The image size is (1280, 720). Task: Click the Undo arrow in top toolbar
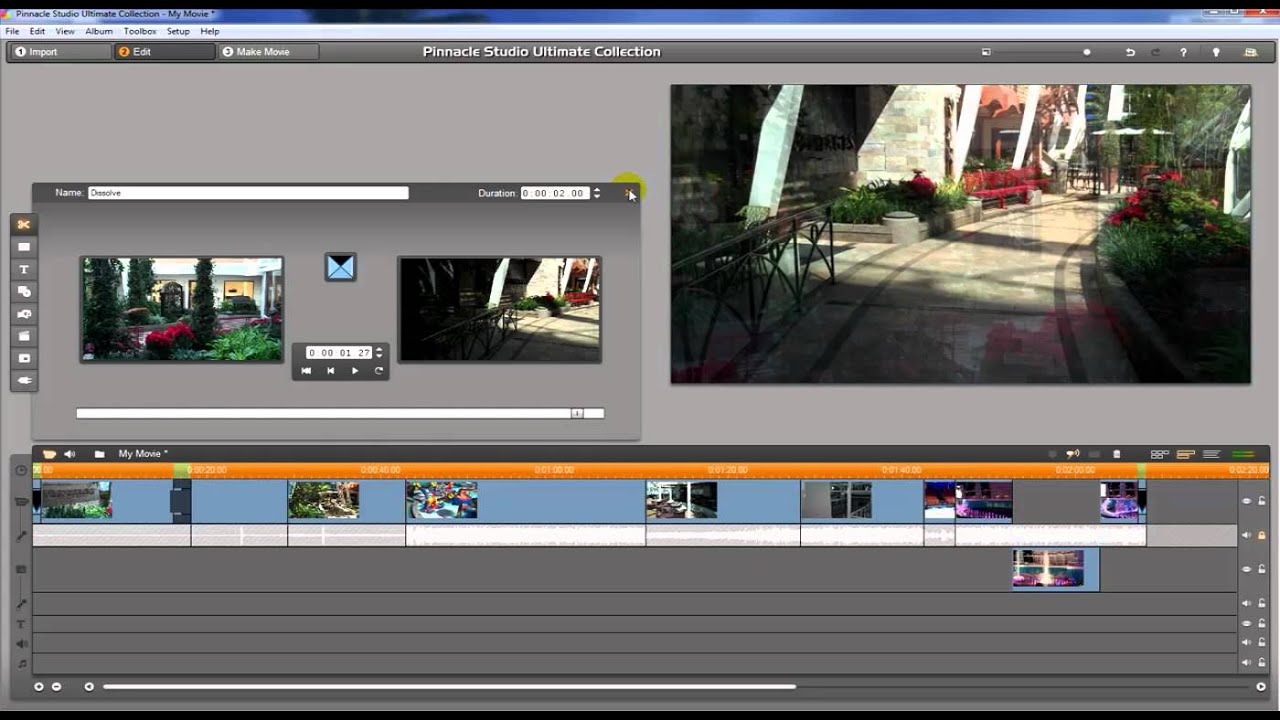(1130, 52)
